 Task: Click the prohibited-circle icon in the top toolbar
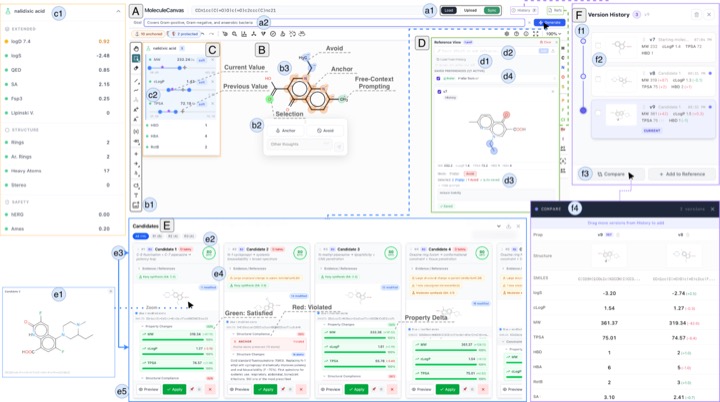[x=273, y=34]
